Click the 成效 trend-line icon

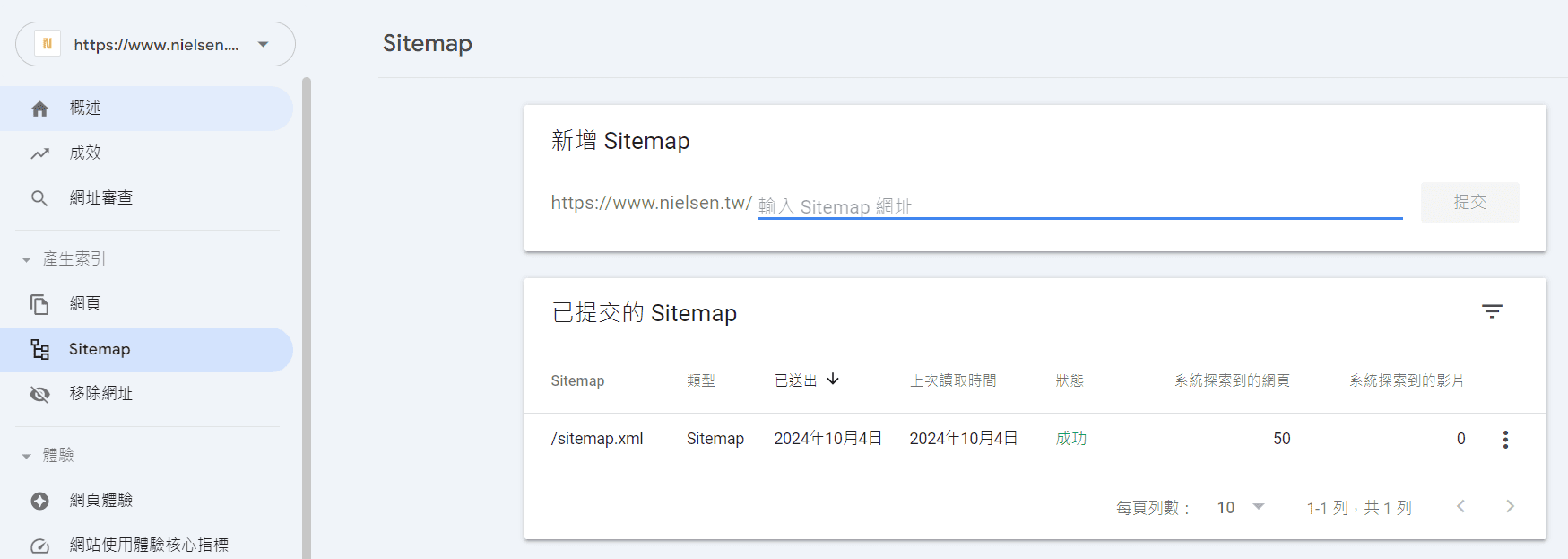click(39, 153)
